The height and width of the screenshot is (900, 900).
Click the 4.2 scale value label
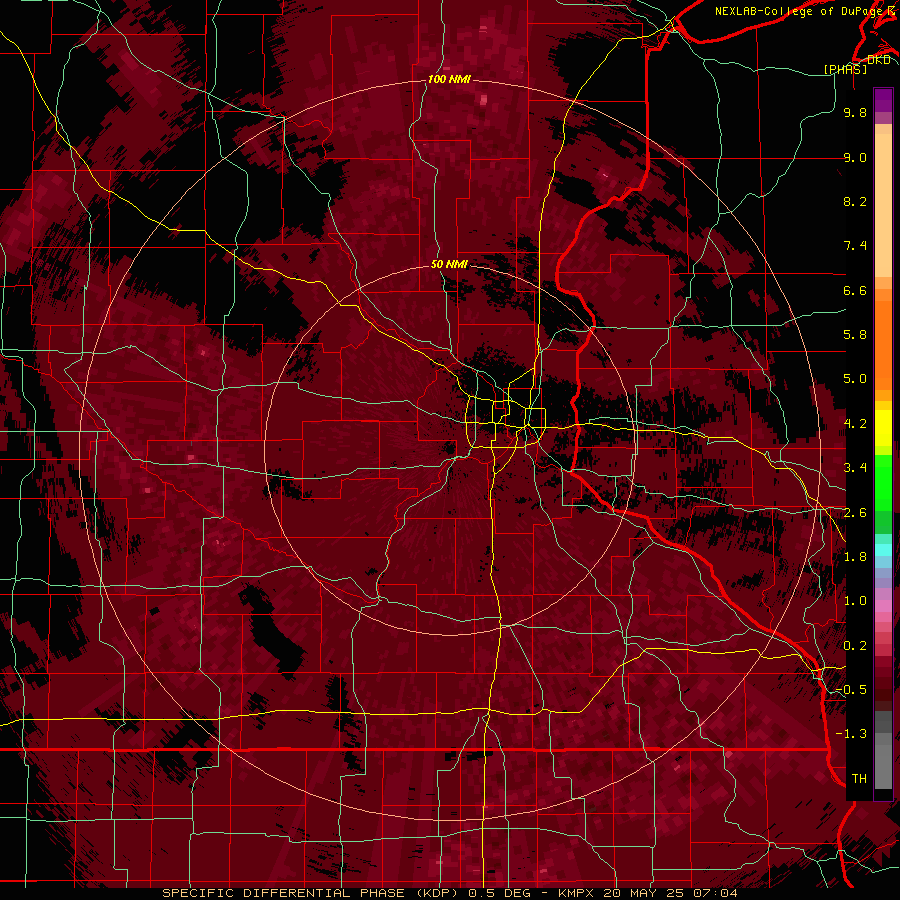click(855, 424)
